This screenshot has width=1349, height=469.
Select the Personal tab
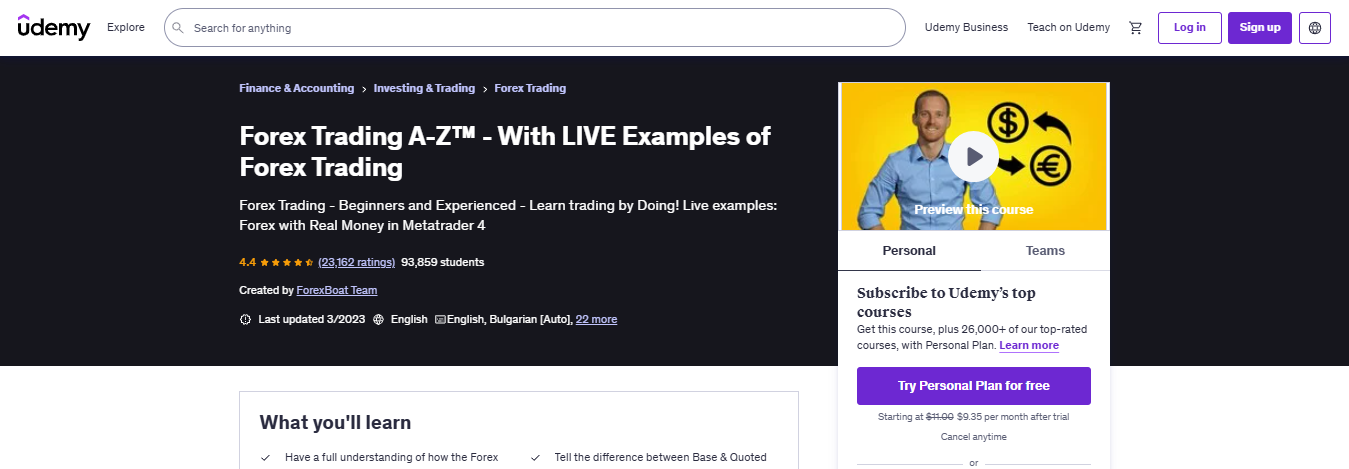tap(909, 251)
